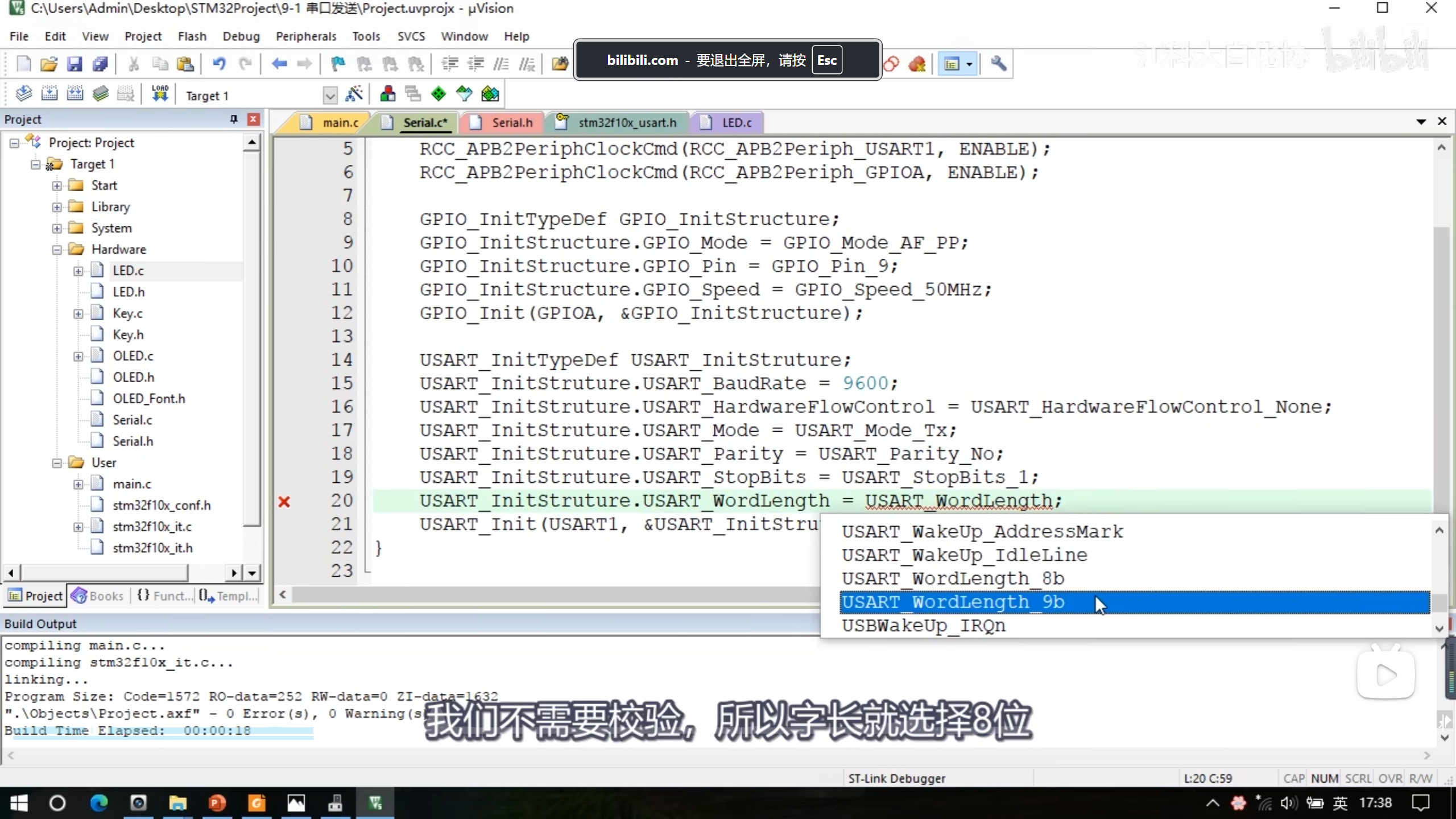Viewport: 1456px width, 819px height.
Task: Open Serial.h in the project tree
Action: coord(133,441)
